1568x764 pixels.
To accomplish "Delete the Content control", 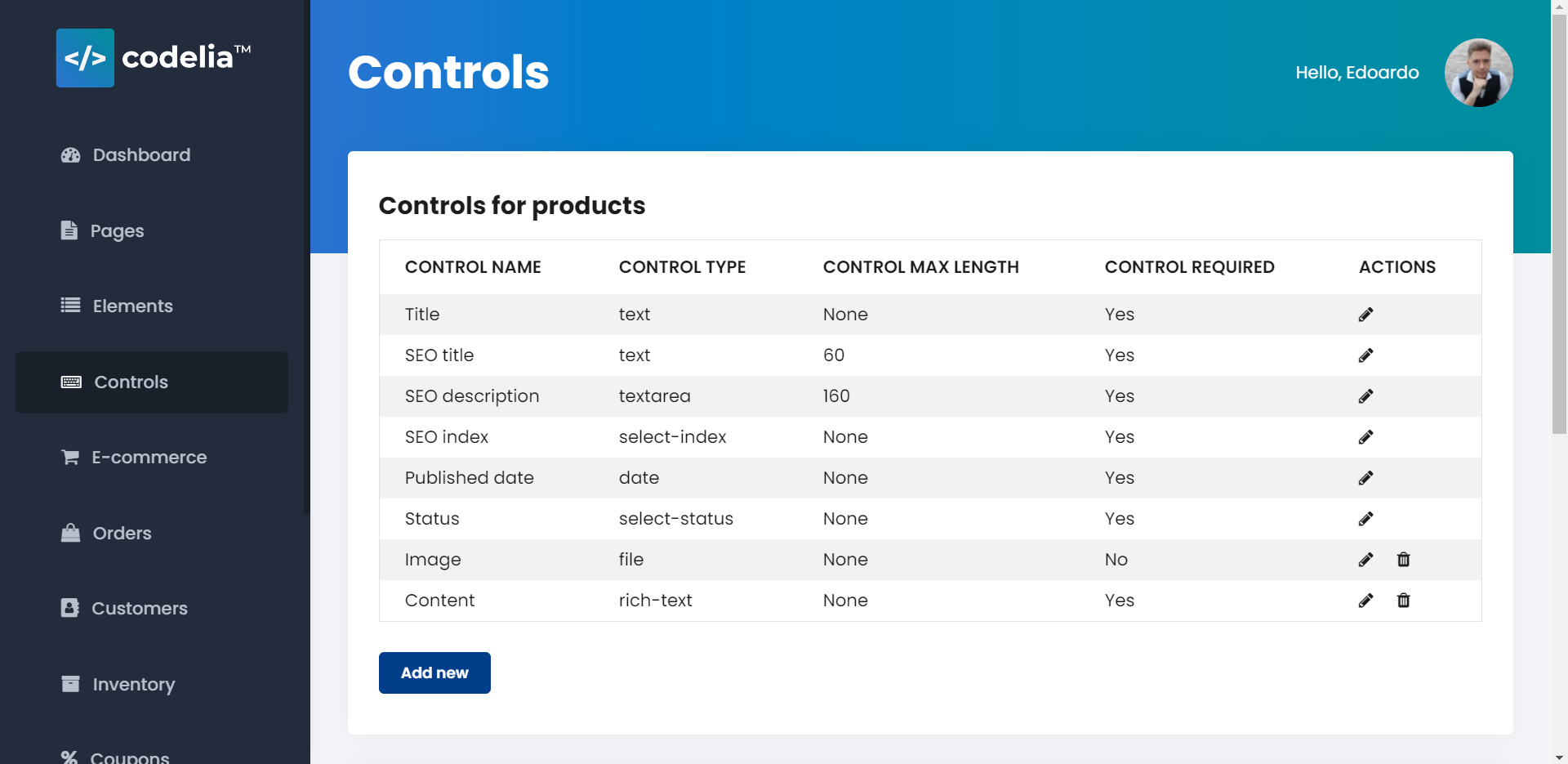I will tap(1403, 601).
